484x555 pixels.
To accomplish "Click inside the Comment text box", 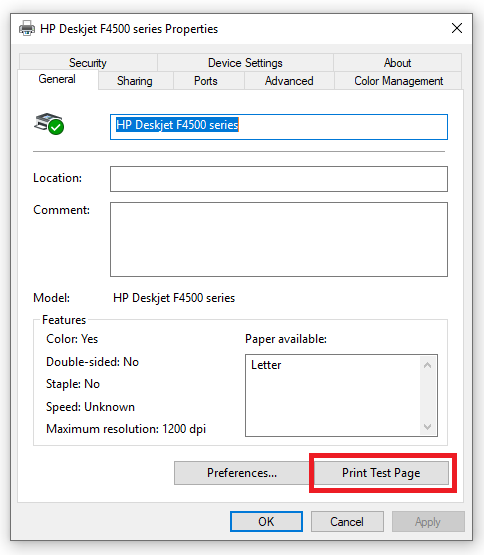I will click(x=279, y=239).
